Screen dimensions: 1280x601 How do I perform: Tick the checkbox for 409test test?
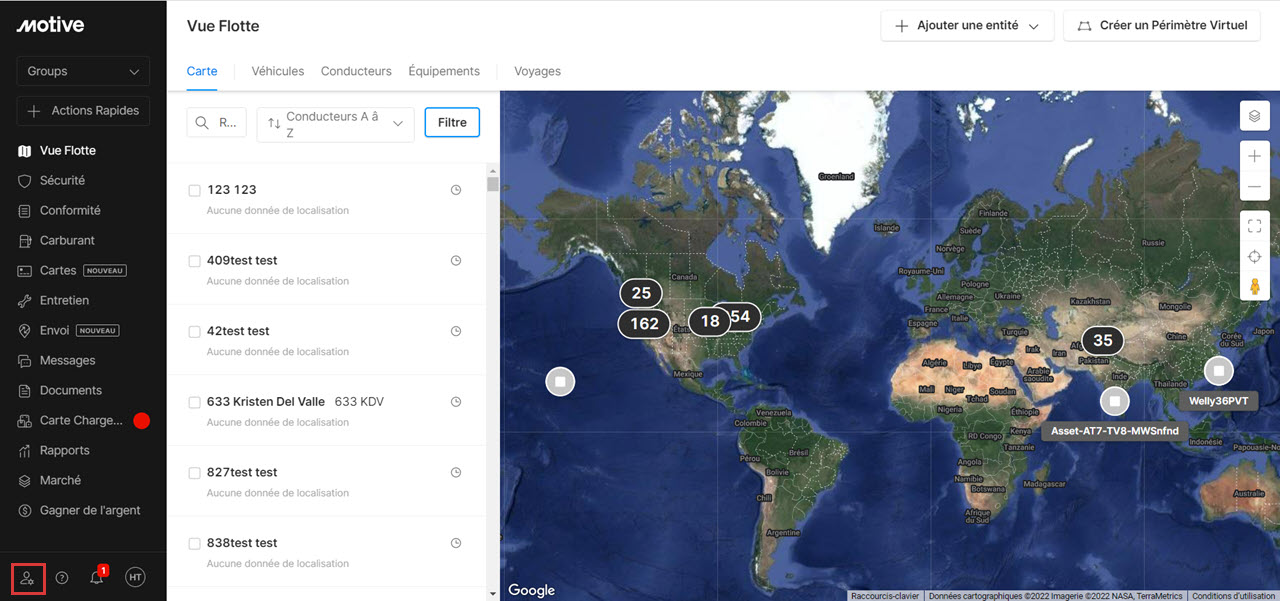195,261
